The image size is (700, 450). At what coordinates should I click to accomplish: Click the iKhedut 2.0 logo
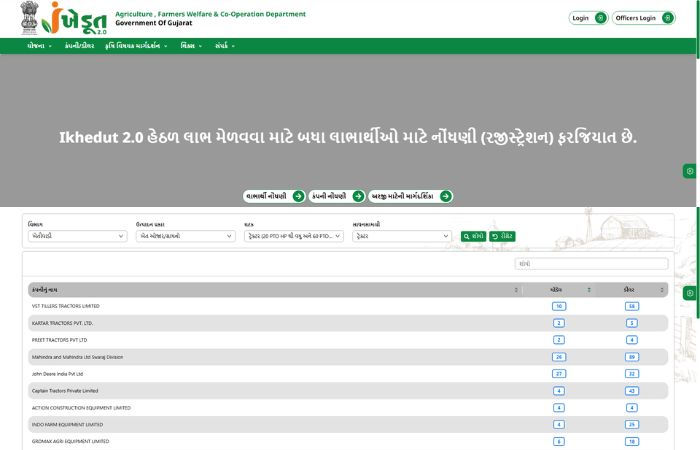tap(75, 18)
